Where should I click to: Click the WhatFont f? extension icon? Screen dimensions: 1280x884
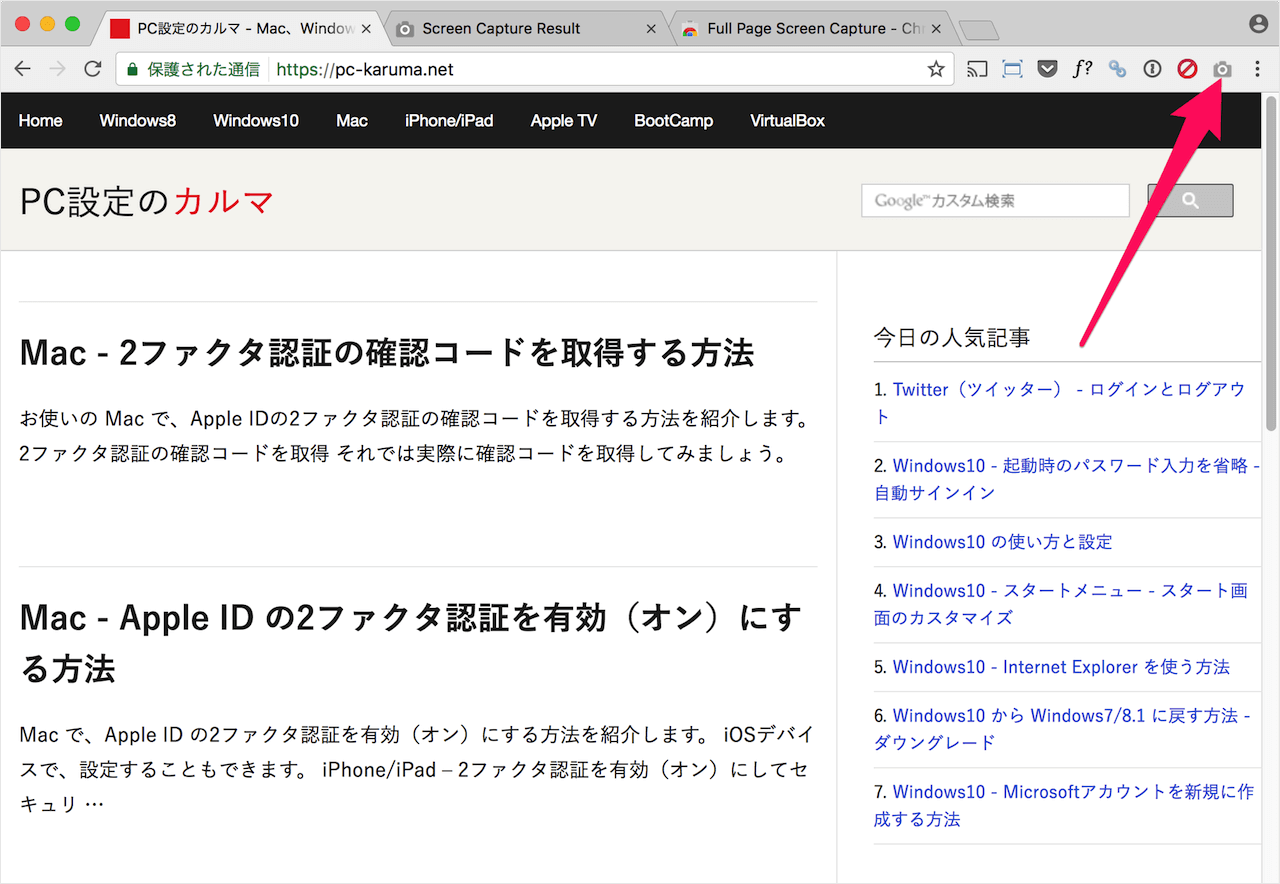coord(1082,69)
